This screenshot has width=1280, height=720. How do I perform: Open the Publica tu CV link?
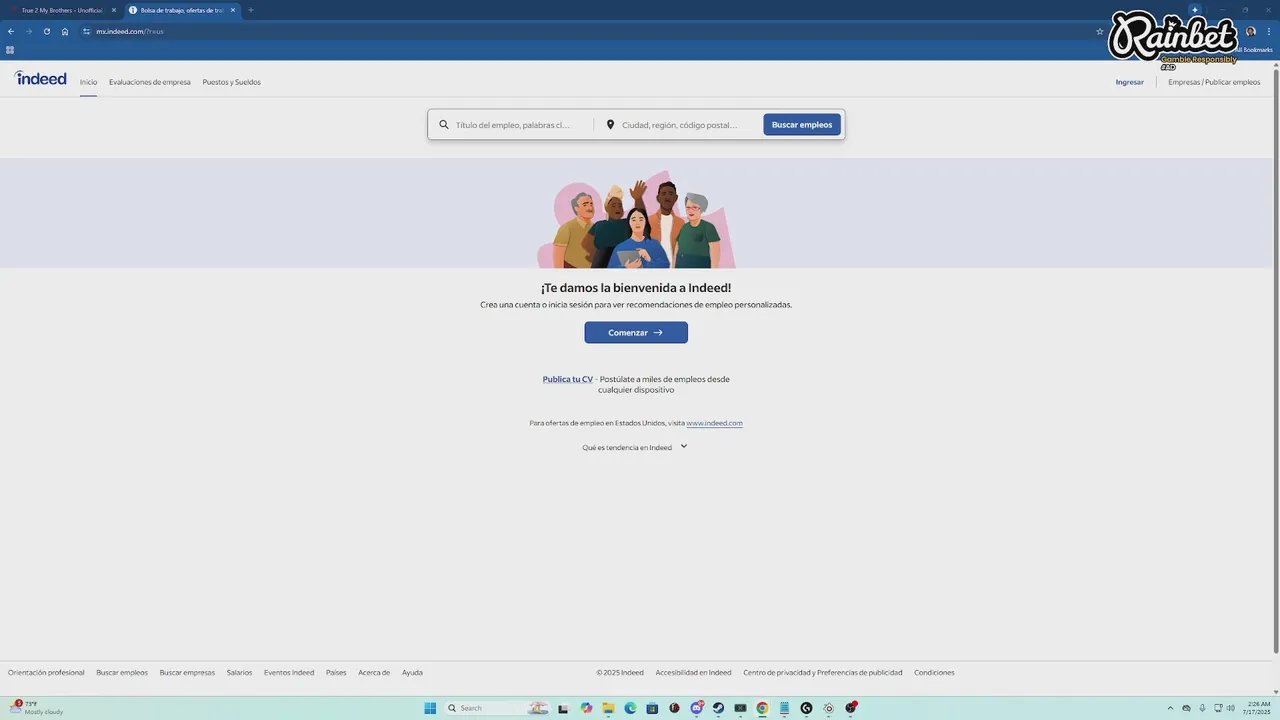568,379
